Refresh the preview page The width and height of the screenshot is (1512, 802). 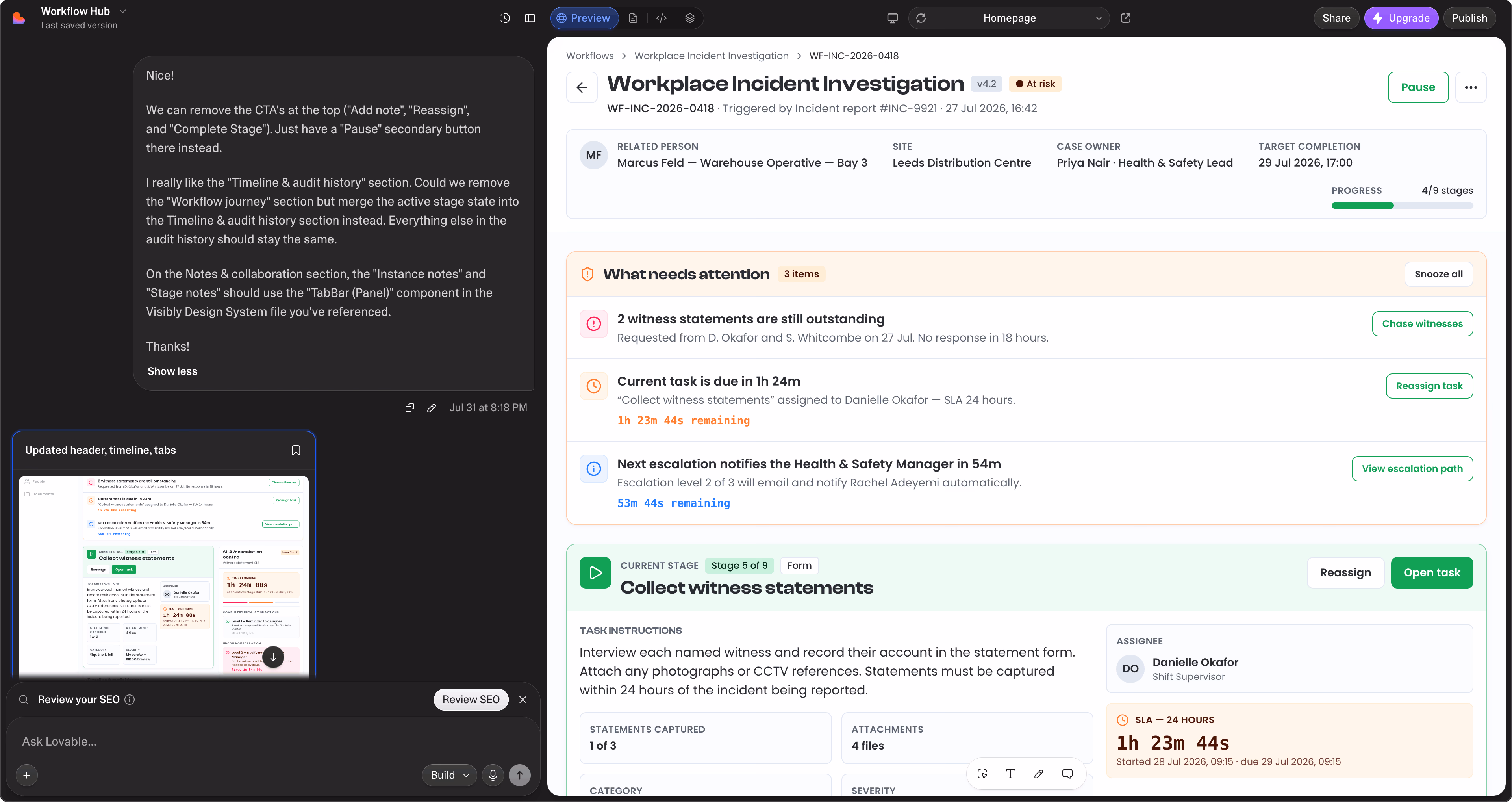[921, 18]
